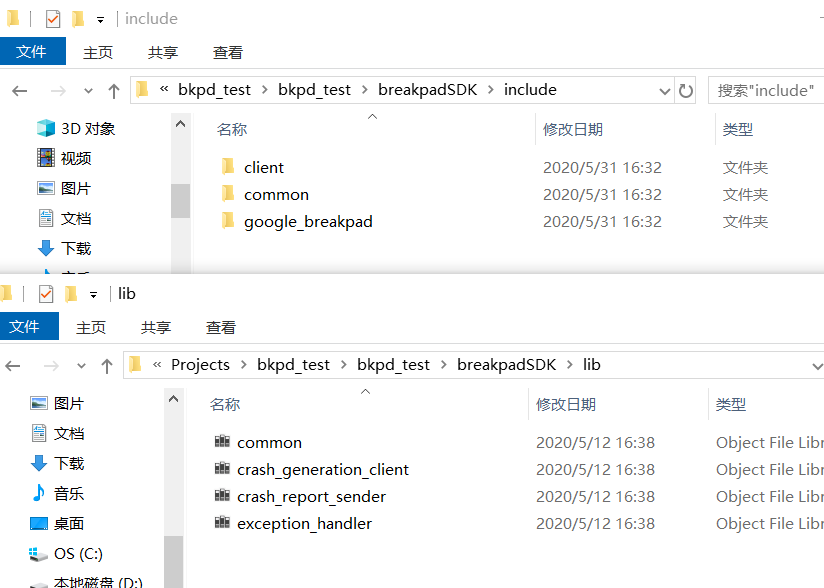
Task: Click the recent locations chevron near navigation arrows
Action: (x=88, y=90)
